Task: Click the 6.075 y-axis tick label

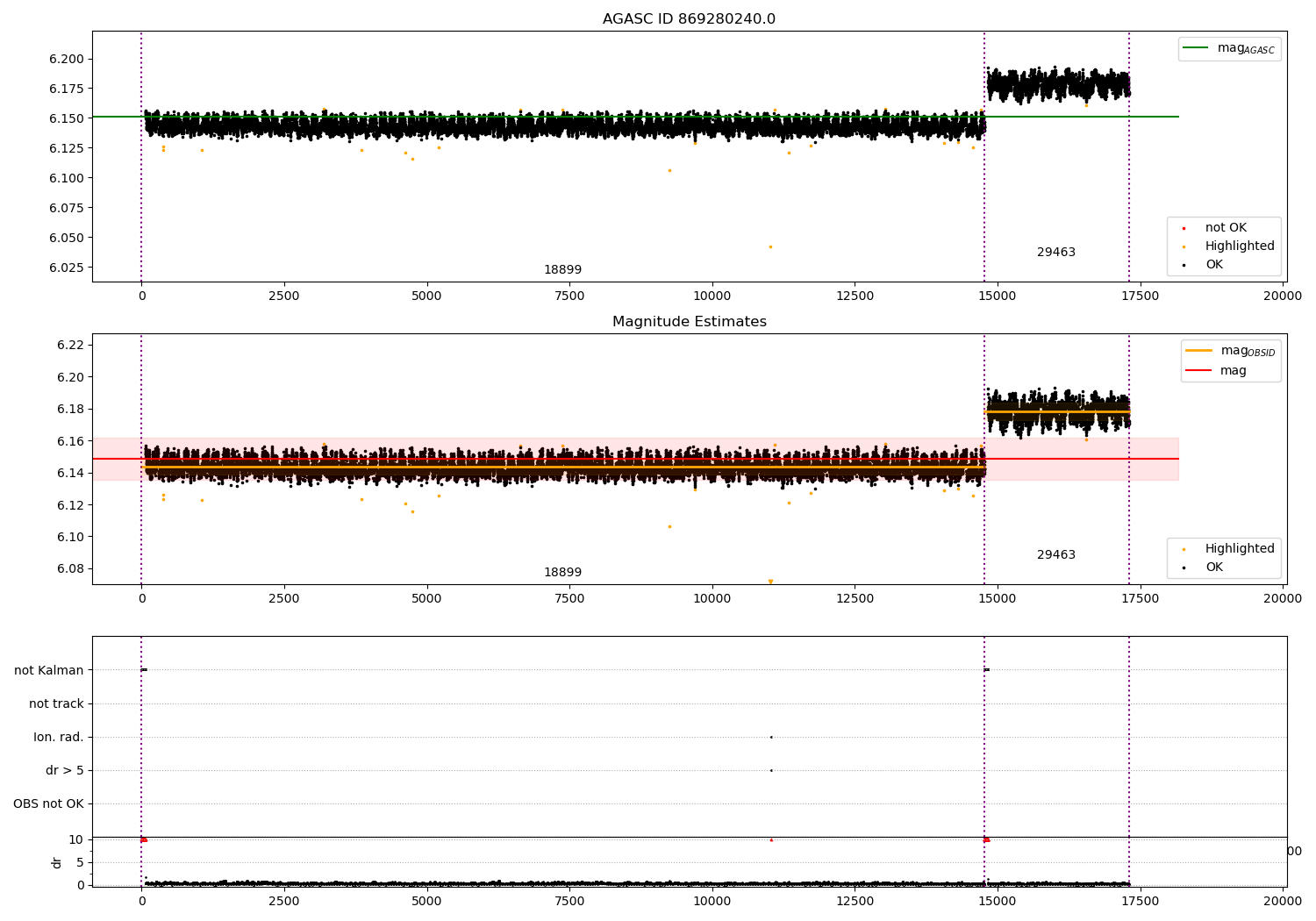Action: click(x=67, y=209)
